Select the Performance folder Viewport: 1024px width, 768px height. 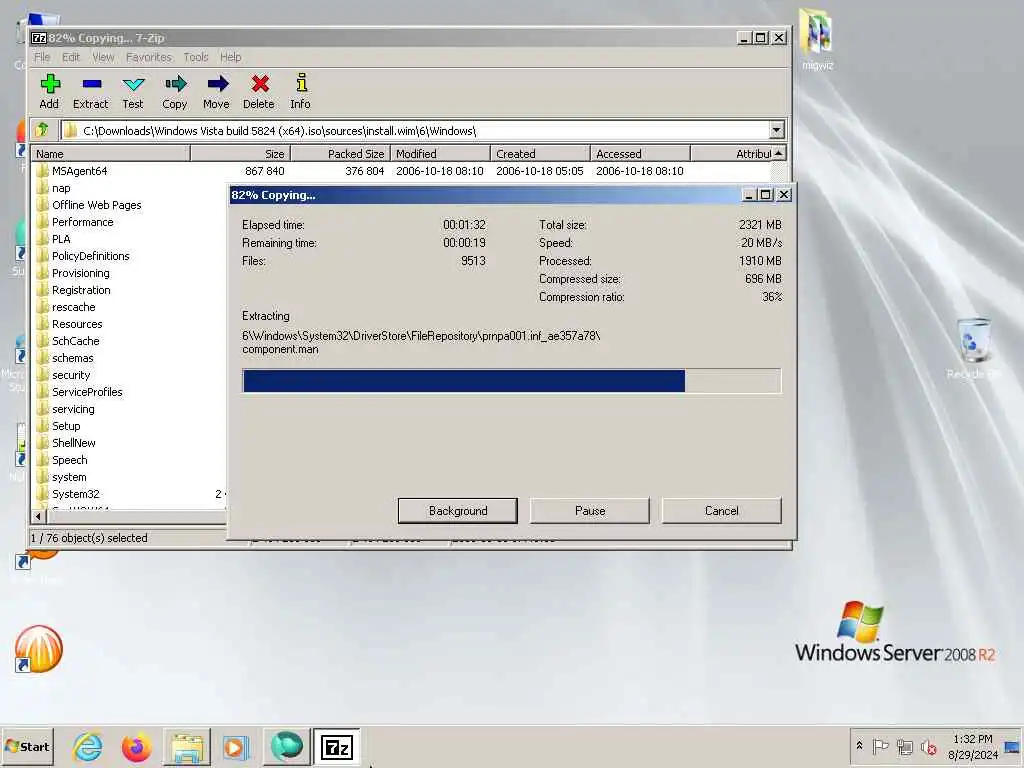[82, 222]
